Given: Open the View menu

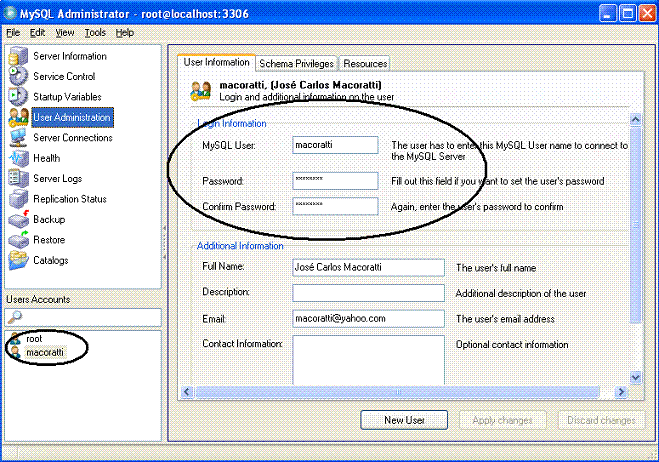Looking at the screenshot, I should click(65, 32).
